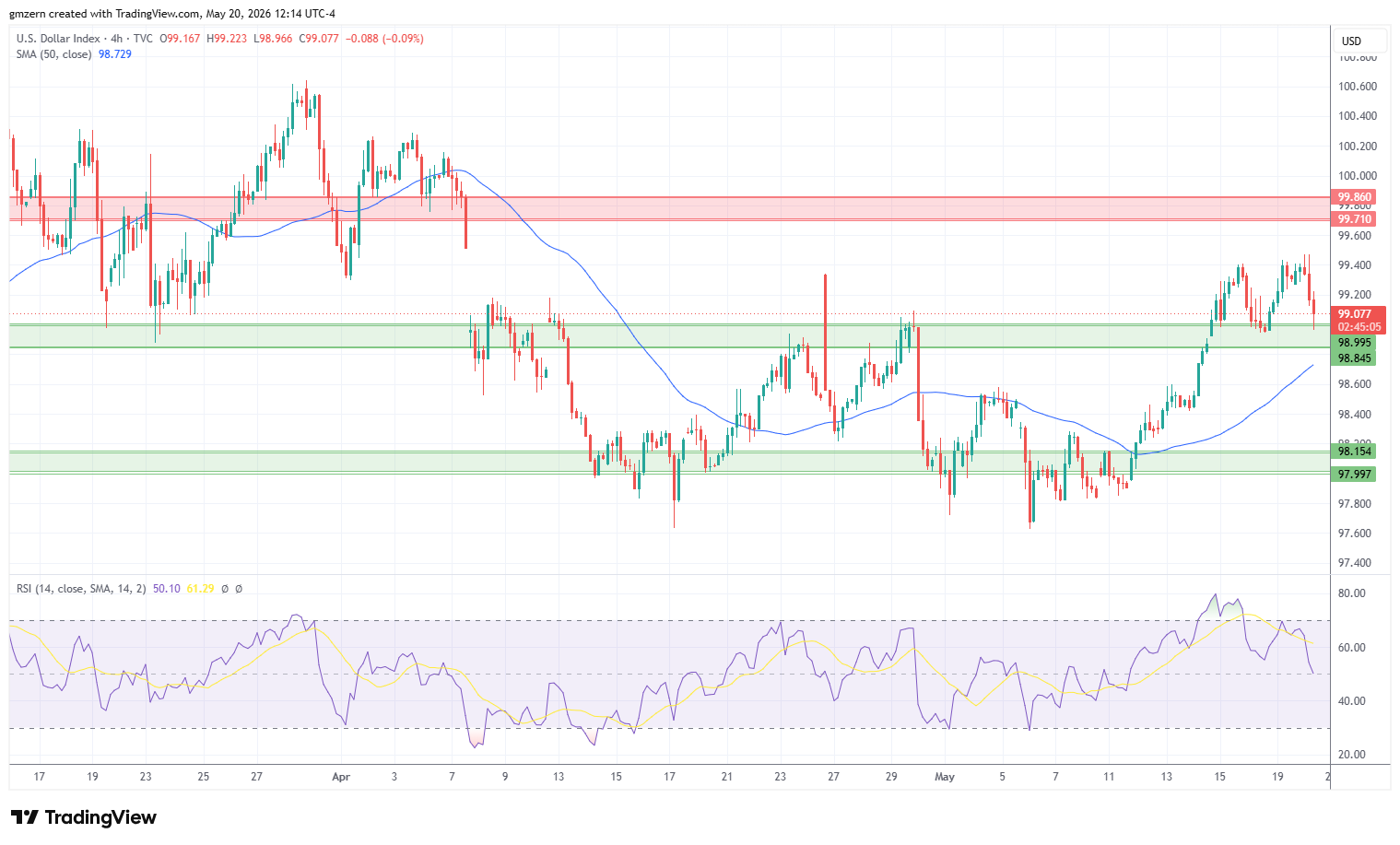Click the green 98.995 price tag
This screenshot has width=1400, height=845.
pyautogui.click(x=1355, y=343)
